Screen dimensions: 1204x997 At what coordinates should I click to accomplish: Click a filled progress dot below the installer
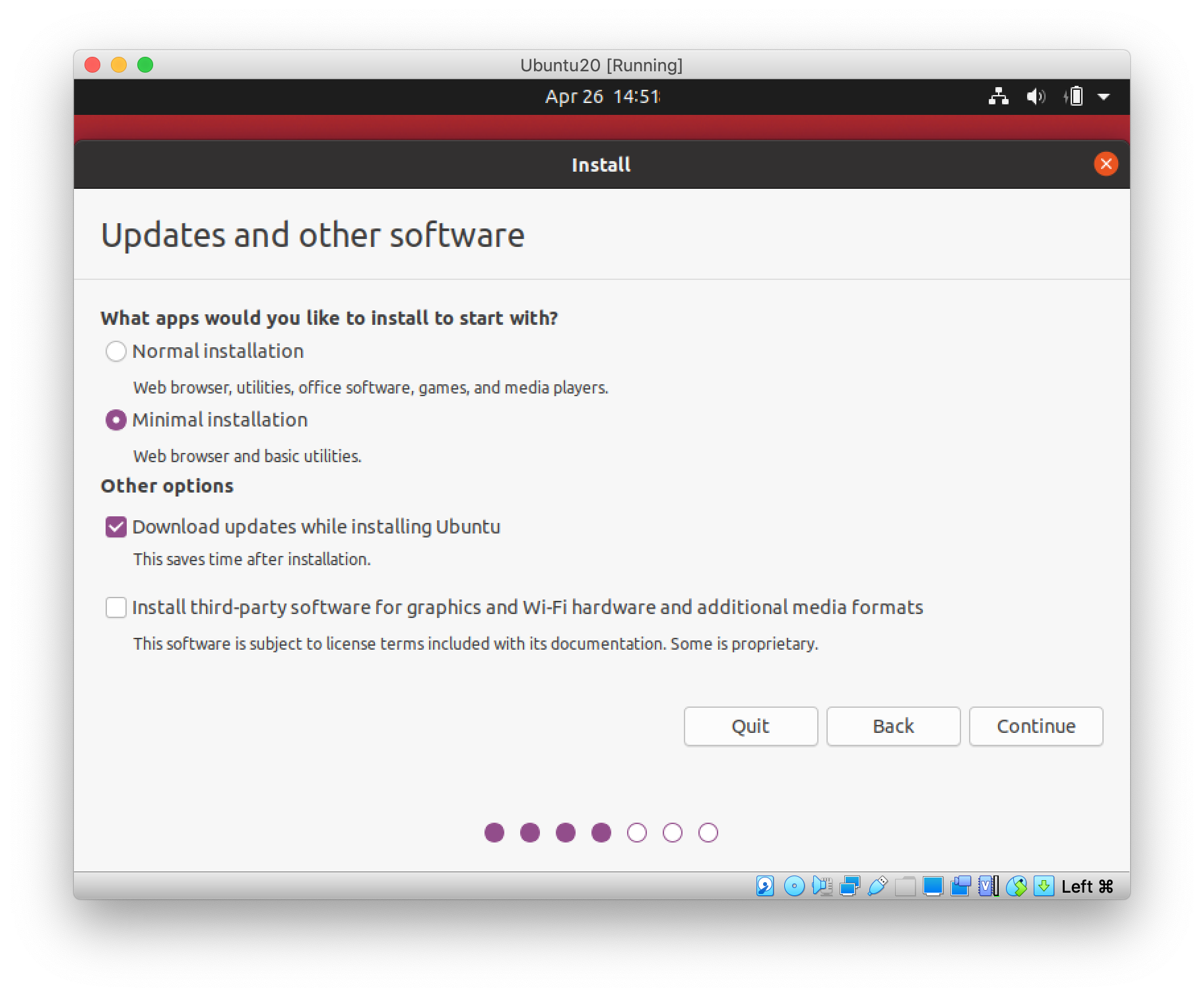coord(494,833)
